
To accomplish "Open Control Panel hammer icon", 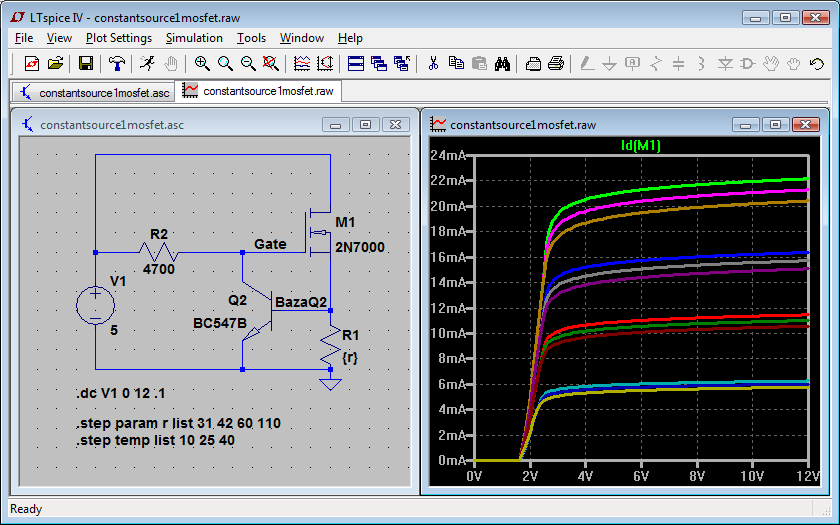I will [116, 64].
